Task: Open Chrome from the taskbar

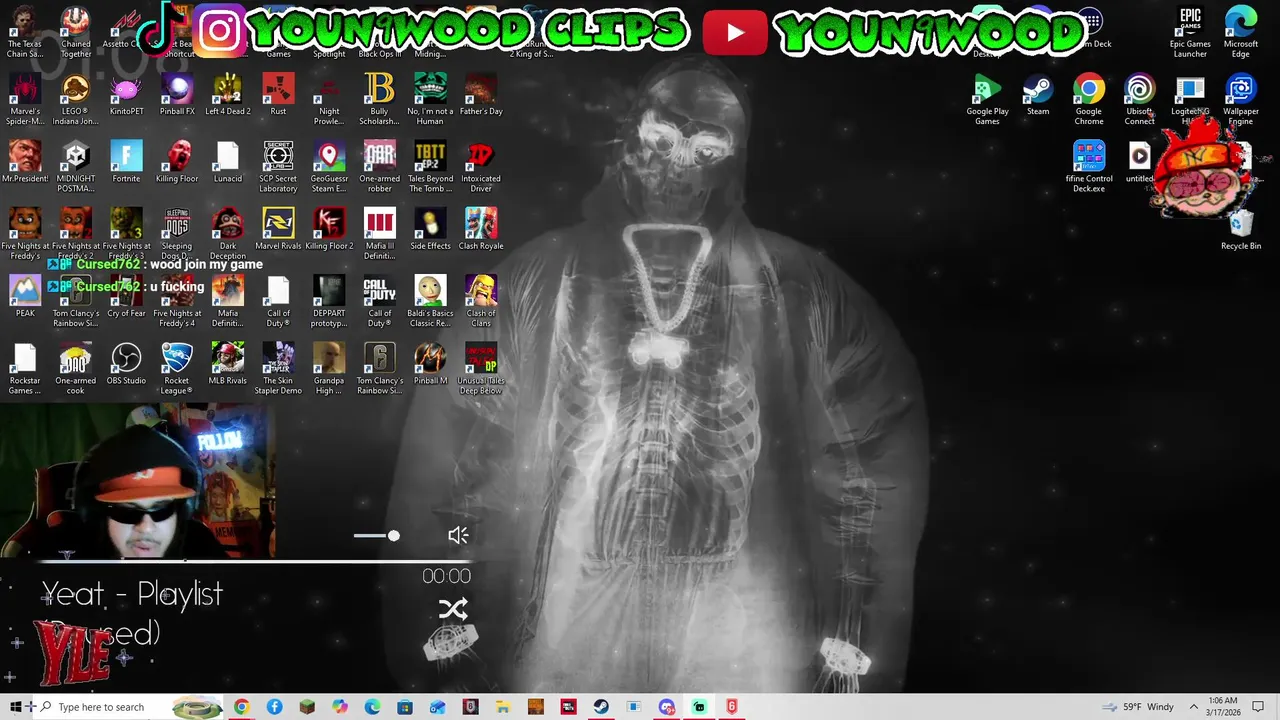Action: point(241,707)
